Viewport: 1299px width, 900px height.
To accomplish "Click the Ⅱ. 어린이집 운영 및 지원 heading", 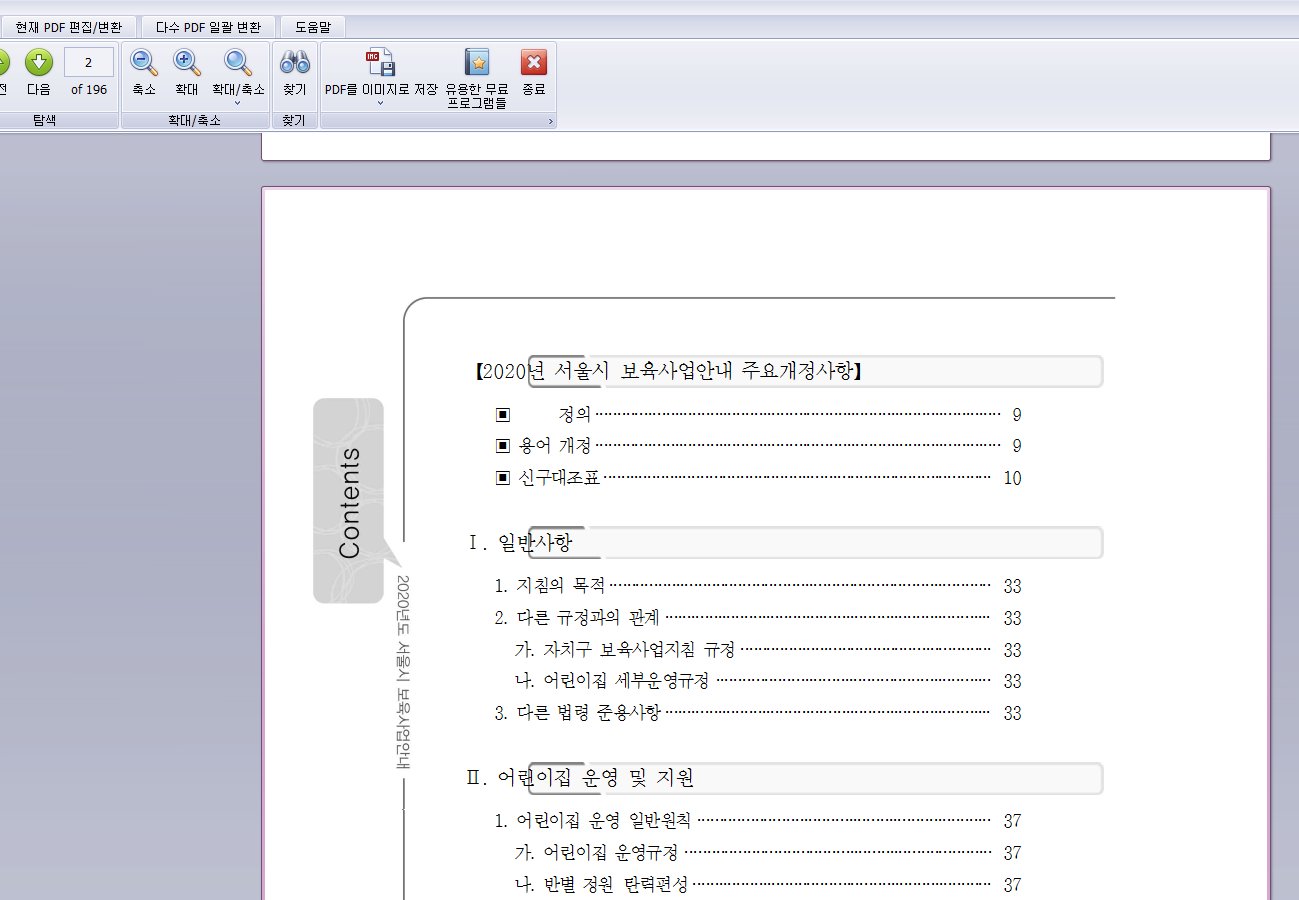I will (x=581, y=778).
